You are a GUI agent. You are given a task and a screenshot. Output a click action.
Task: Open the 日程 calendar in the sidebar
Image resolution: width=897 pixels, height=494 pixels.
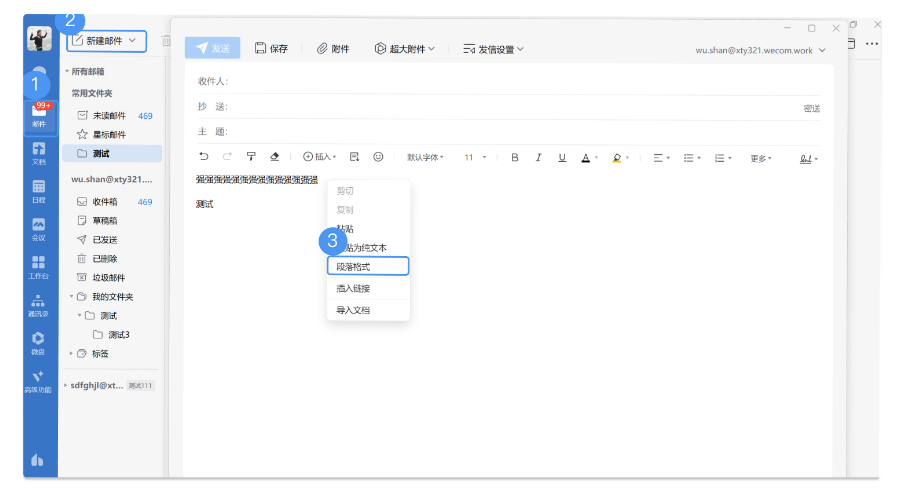(39, 191)
